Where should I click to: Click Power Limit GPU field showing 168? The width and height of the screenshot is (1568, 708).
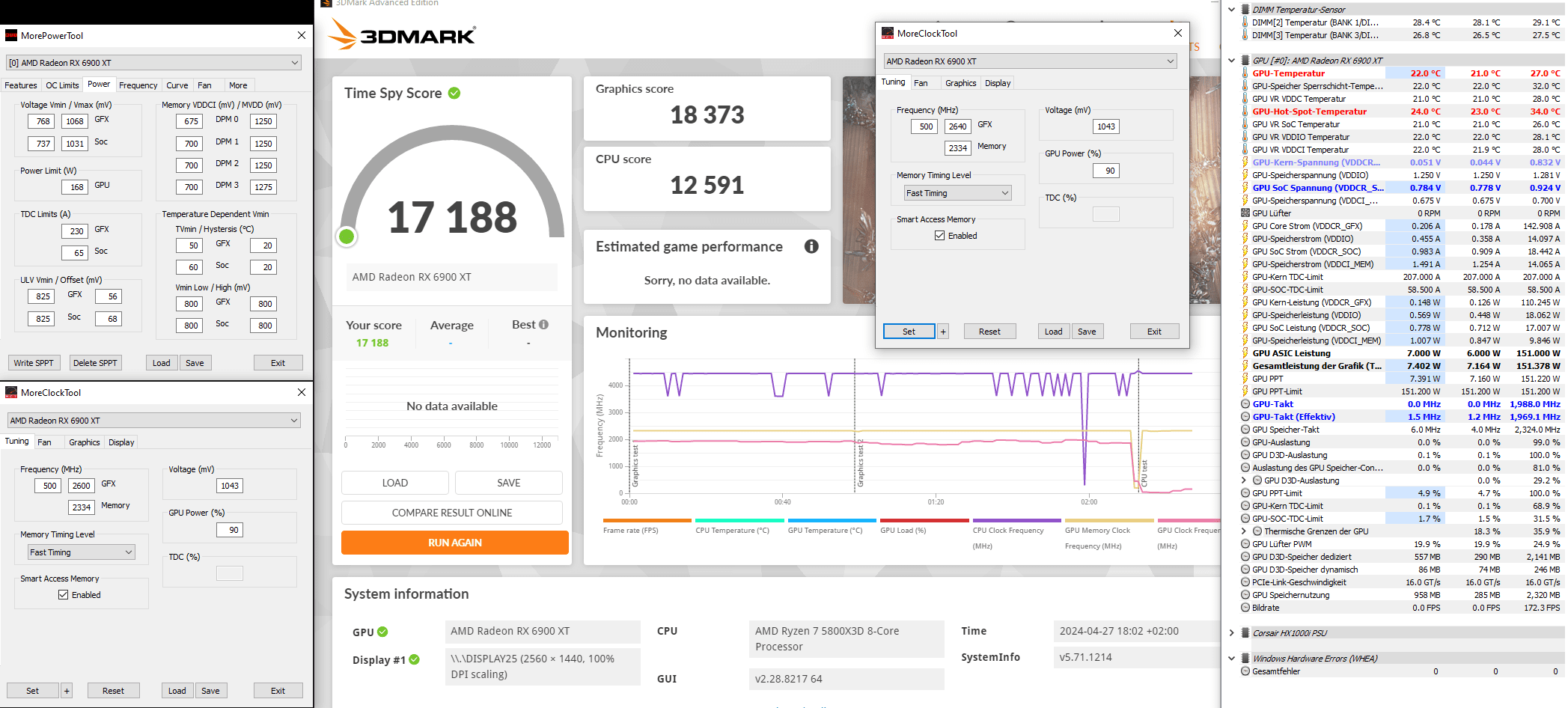pyautogui.click(x=76, y=187)
